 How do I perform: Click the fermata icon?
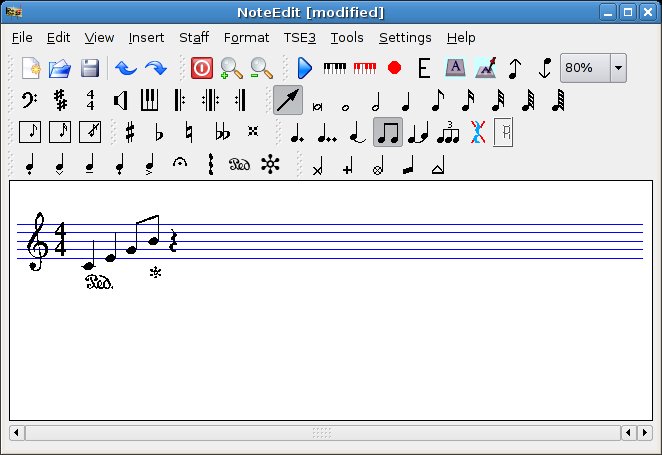180,165
